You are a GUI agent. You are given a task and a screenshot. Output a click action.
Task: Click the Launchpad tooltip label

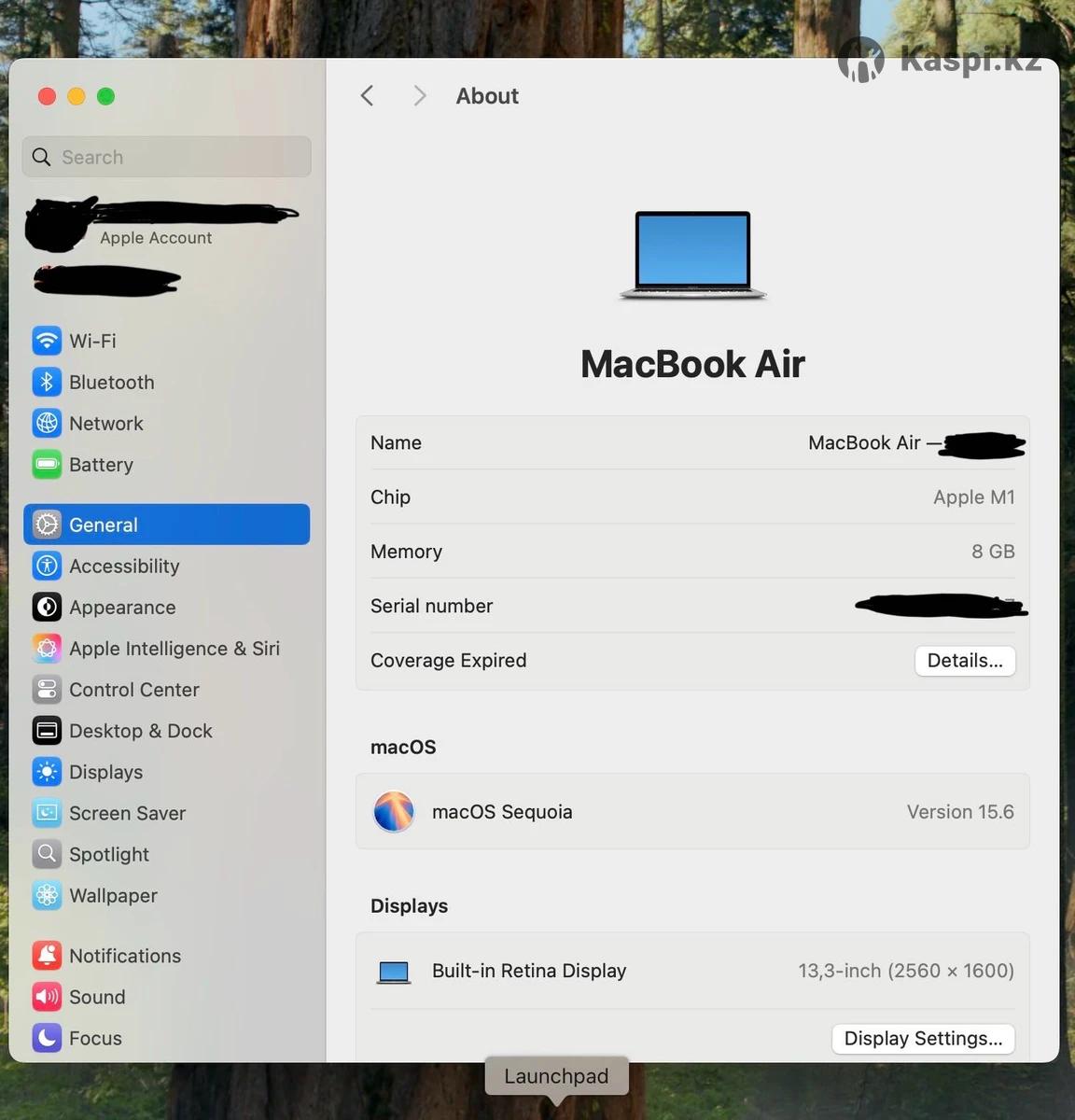[x=556, y=1076]
